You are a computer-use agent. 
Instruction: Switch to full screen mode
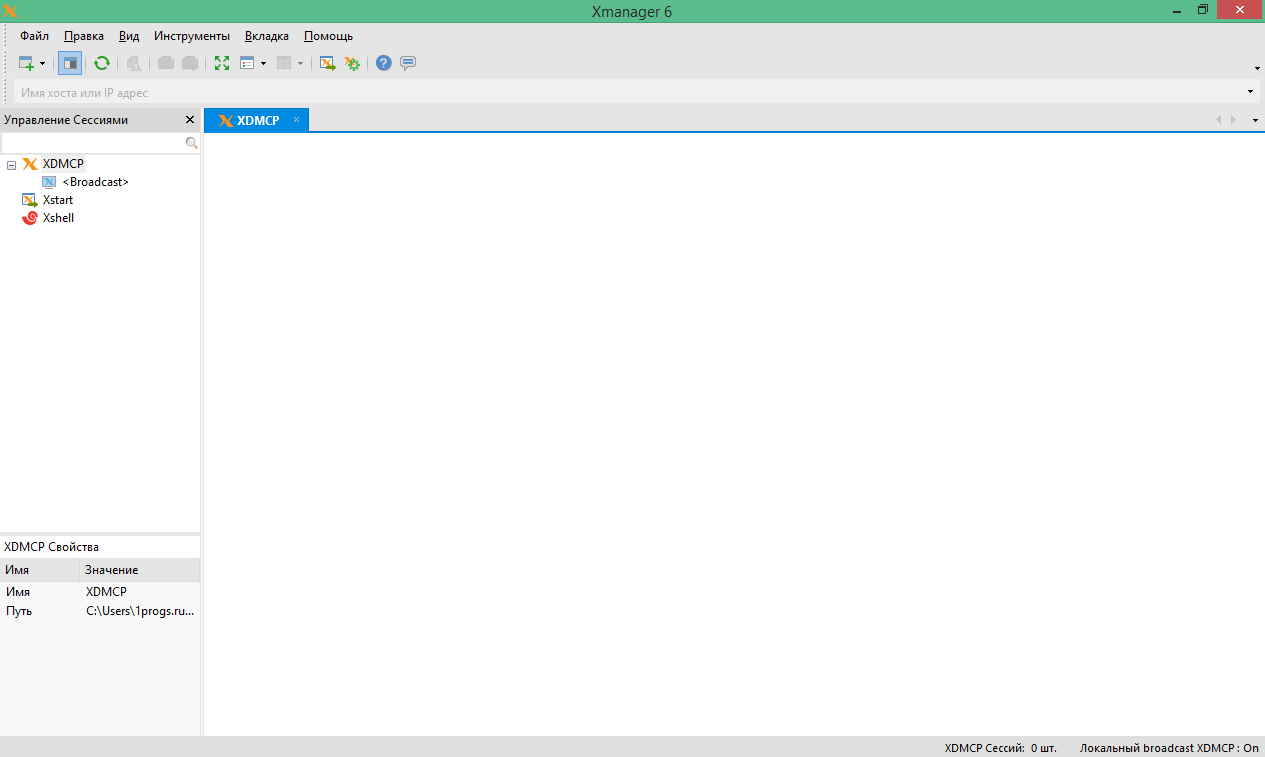tap(222, 63)
